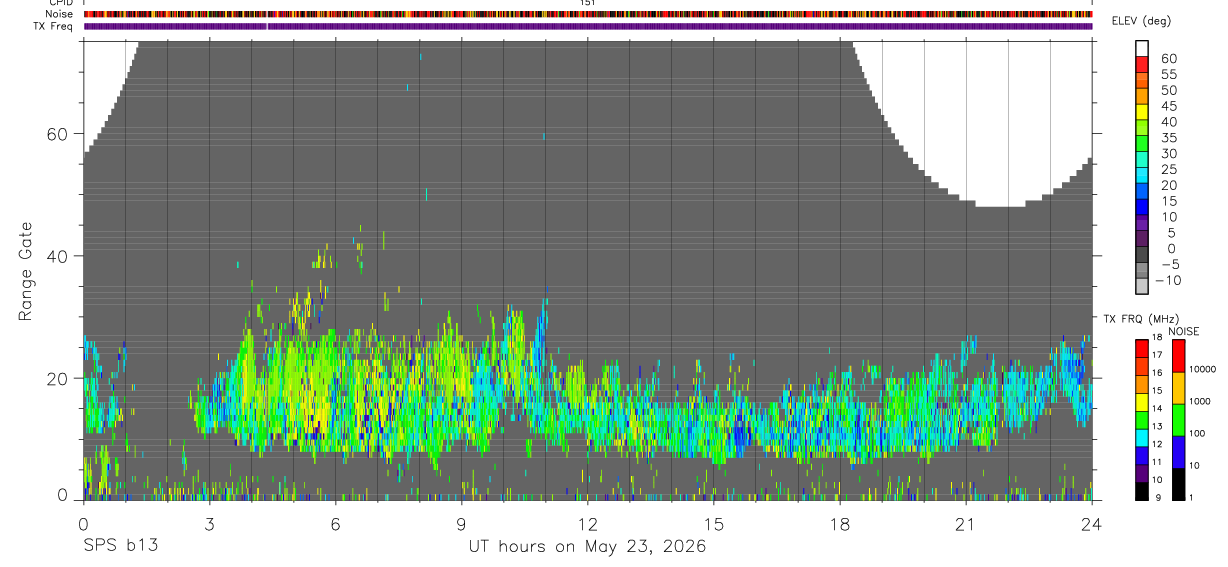Select the "ELEV (deg)" legend title
Screen dimensions: 1228x567
pos(1142,21)
